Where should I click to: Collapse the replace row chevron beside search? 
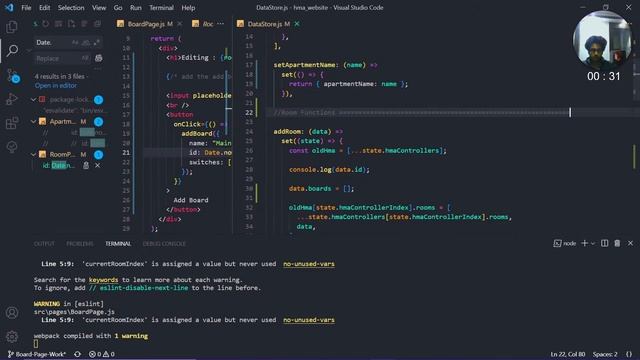tap(29, 51)
